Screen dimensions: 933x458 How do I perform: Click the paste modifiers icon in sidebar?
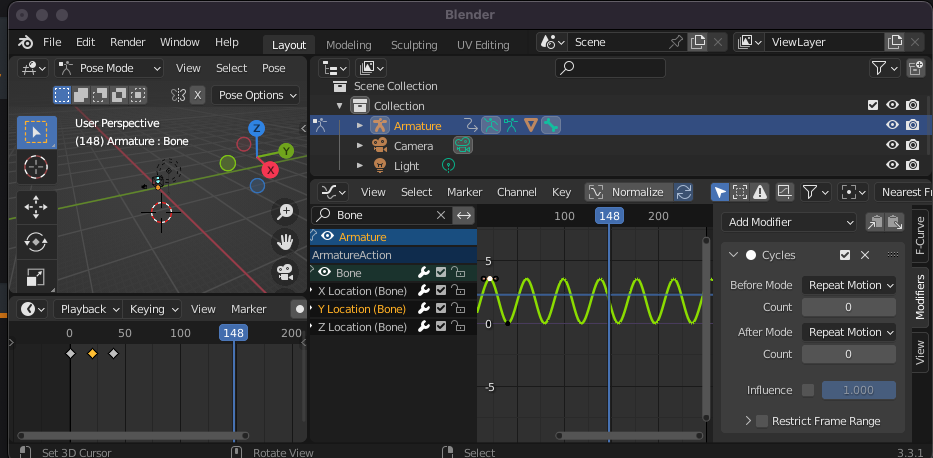[x=894, y=222]
